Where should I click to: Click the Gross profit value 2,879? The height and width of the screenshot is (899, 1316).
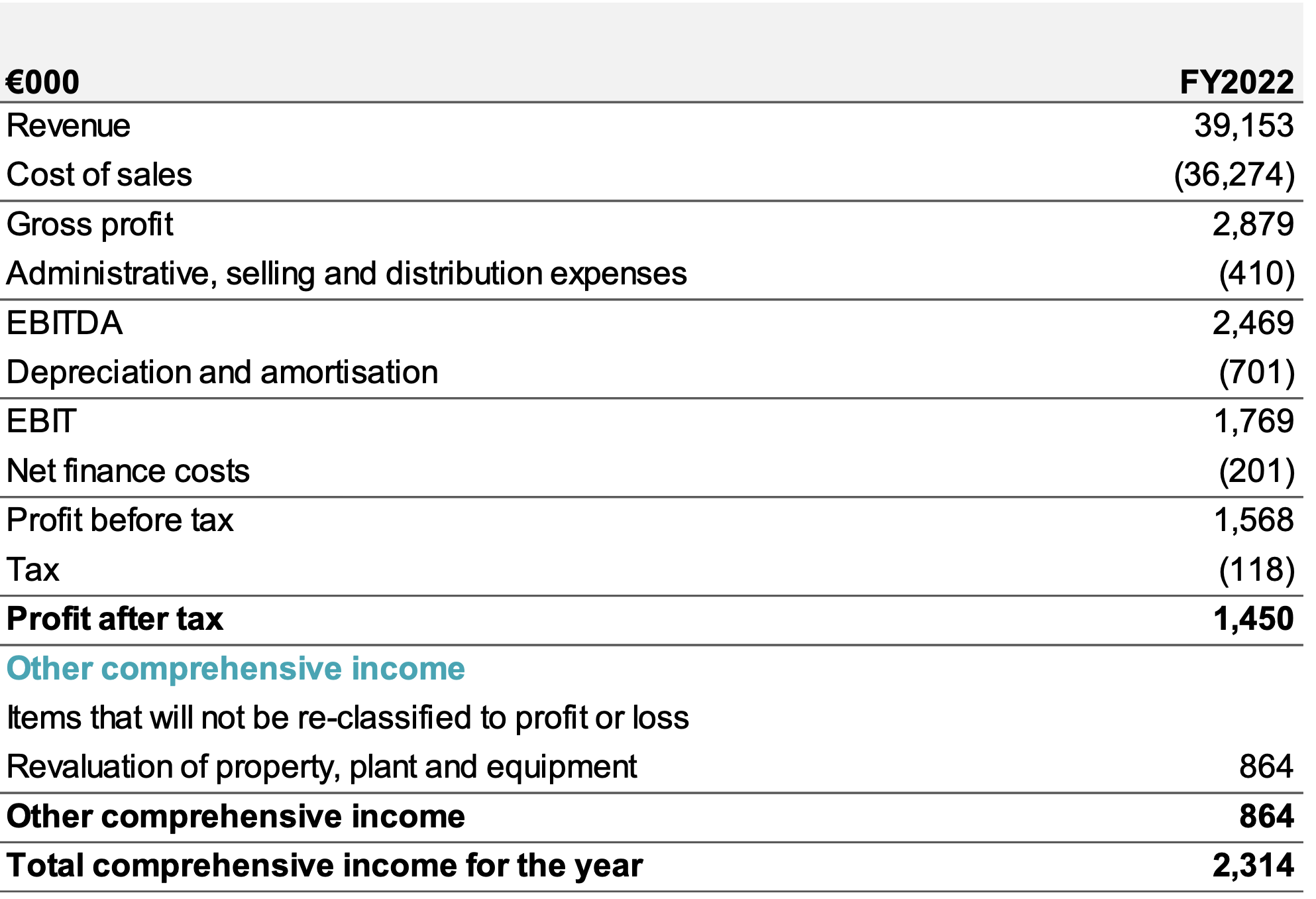click(1252, 225)
